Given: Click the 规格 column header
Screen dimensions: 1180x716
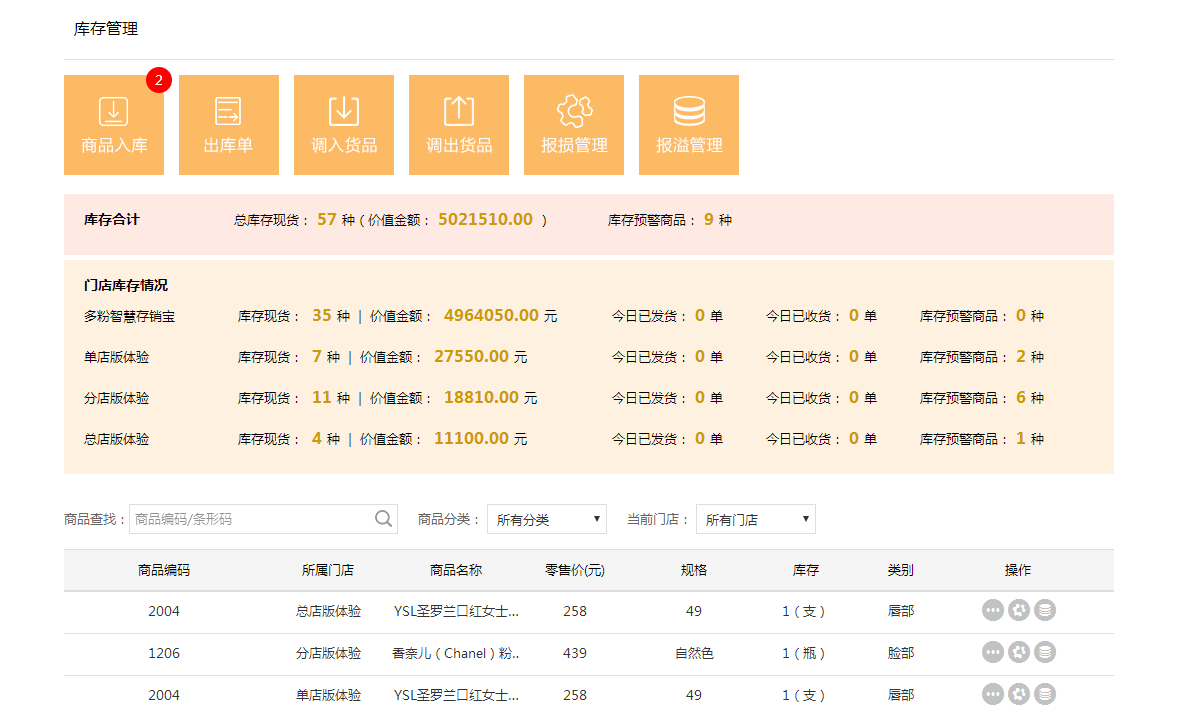Looking at the screenshot, I should (x=694, y=571).
